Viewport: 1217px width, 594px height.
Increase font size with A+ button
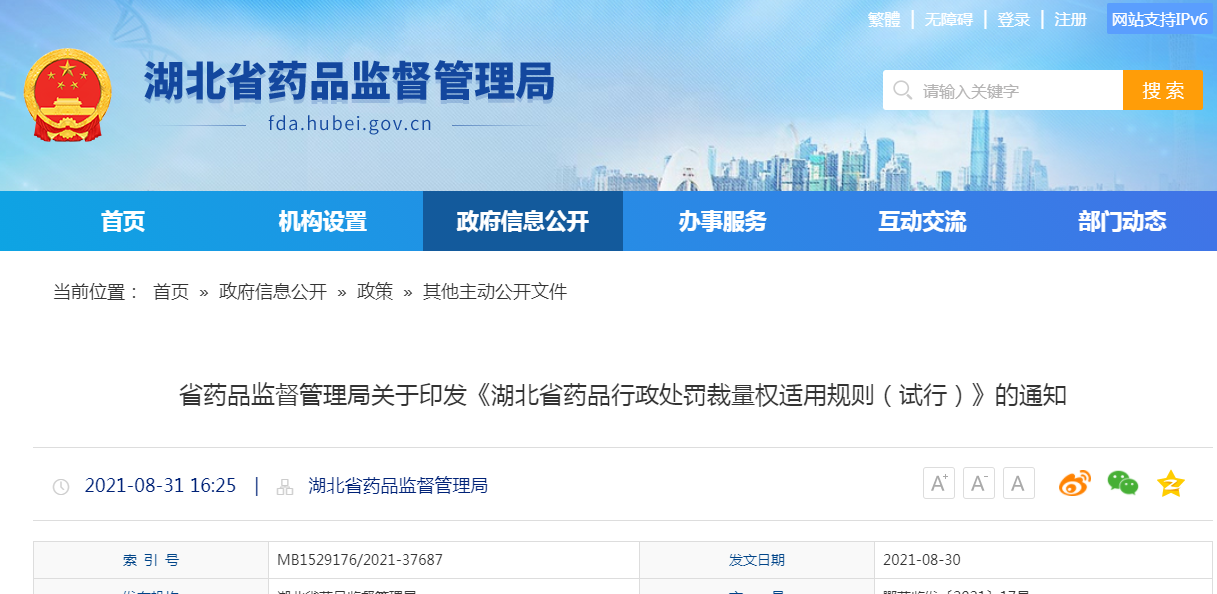tap(938, 483)
